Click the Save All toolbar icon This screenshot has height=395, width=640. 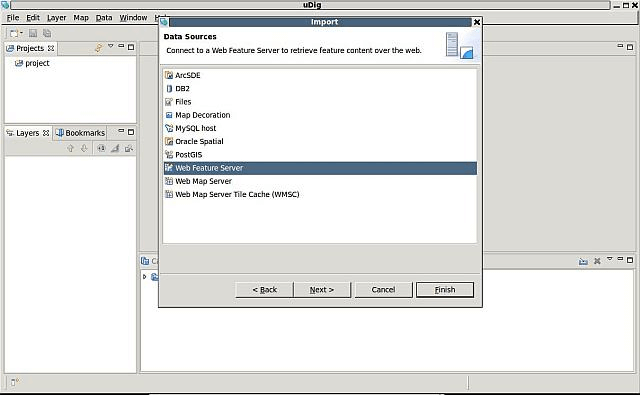(47, 33)
